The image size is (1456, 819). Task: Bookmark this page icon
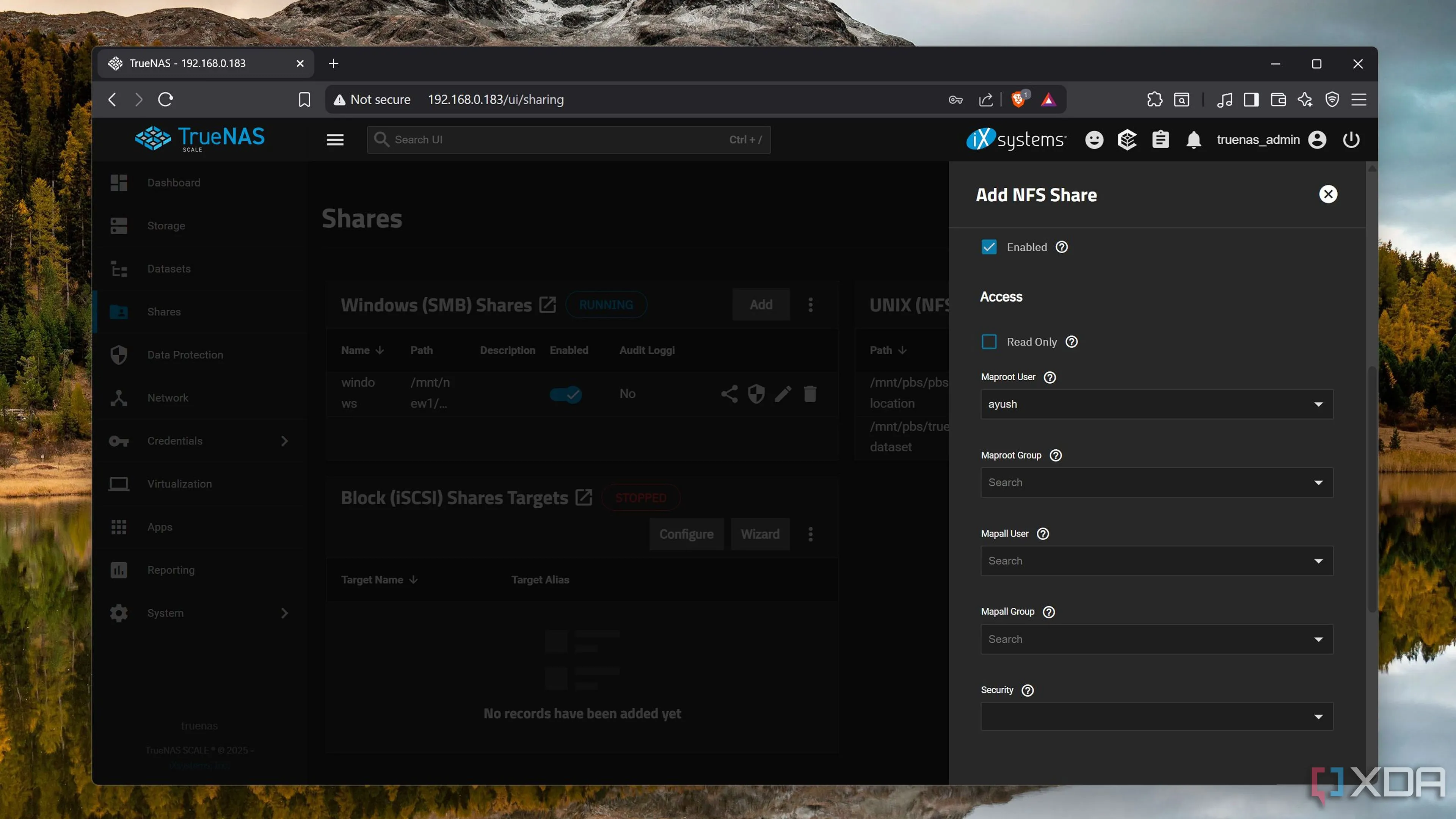click(x=304, y=99)
